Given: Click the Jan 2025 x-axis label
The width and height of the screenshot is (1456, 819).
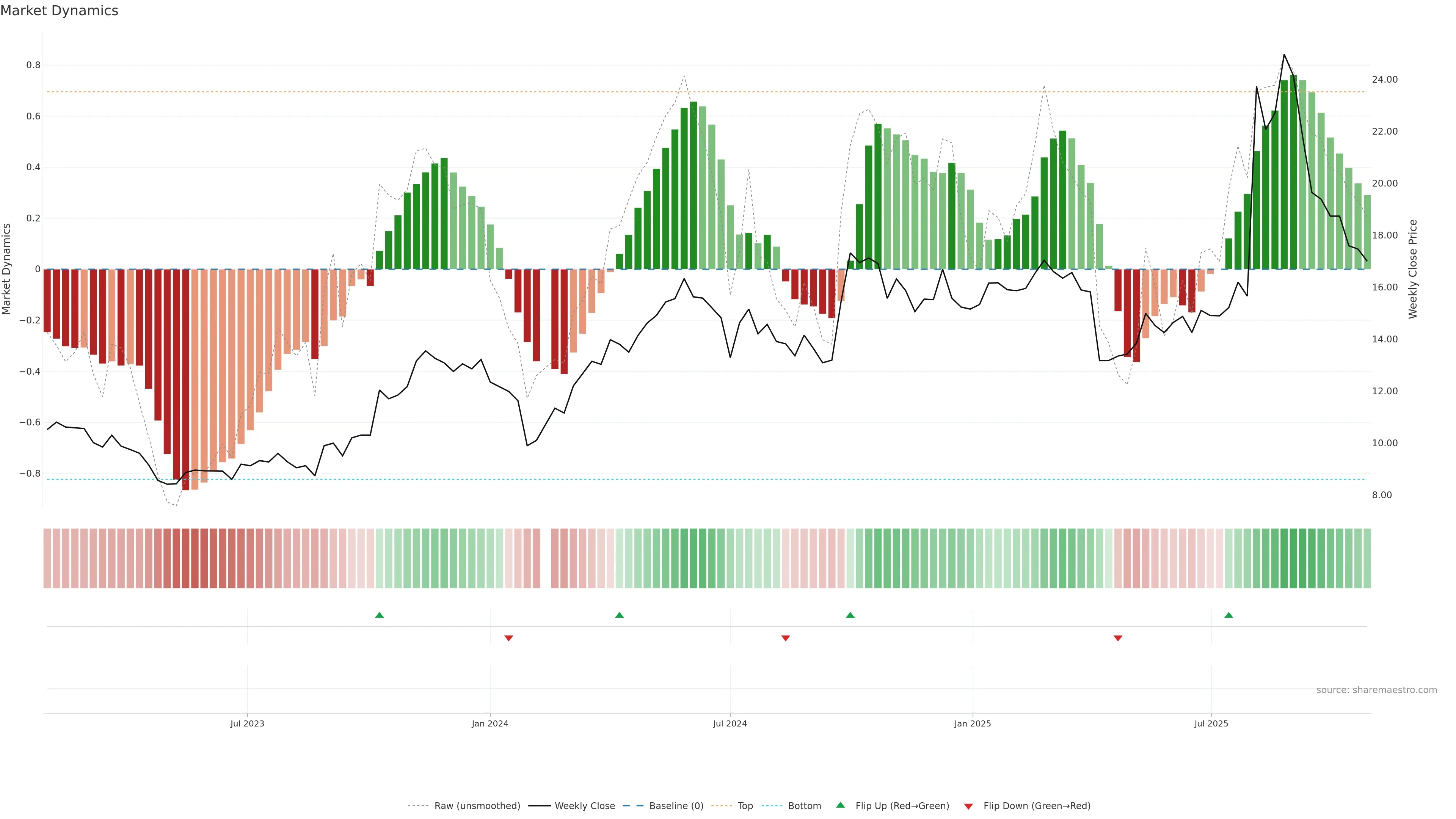Looking at the screenshot, I should click(x=972, y=723).
